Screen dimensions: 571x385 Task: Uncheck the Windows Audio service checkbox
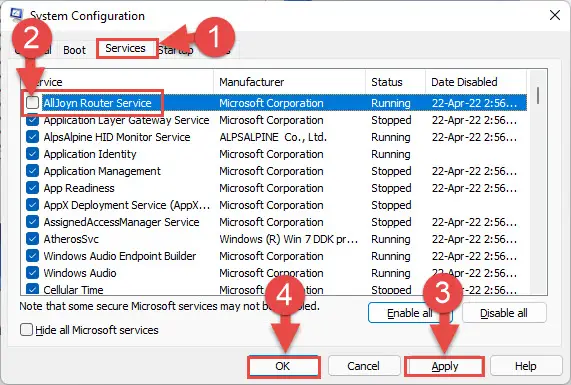click(32, 272)
